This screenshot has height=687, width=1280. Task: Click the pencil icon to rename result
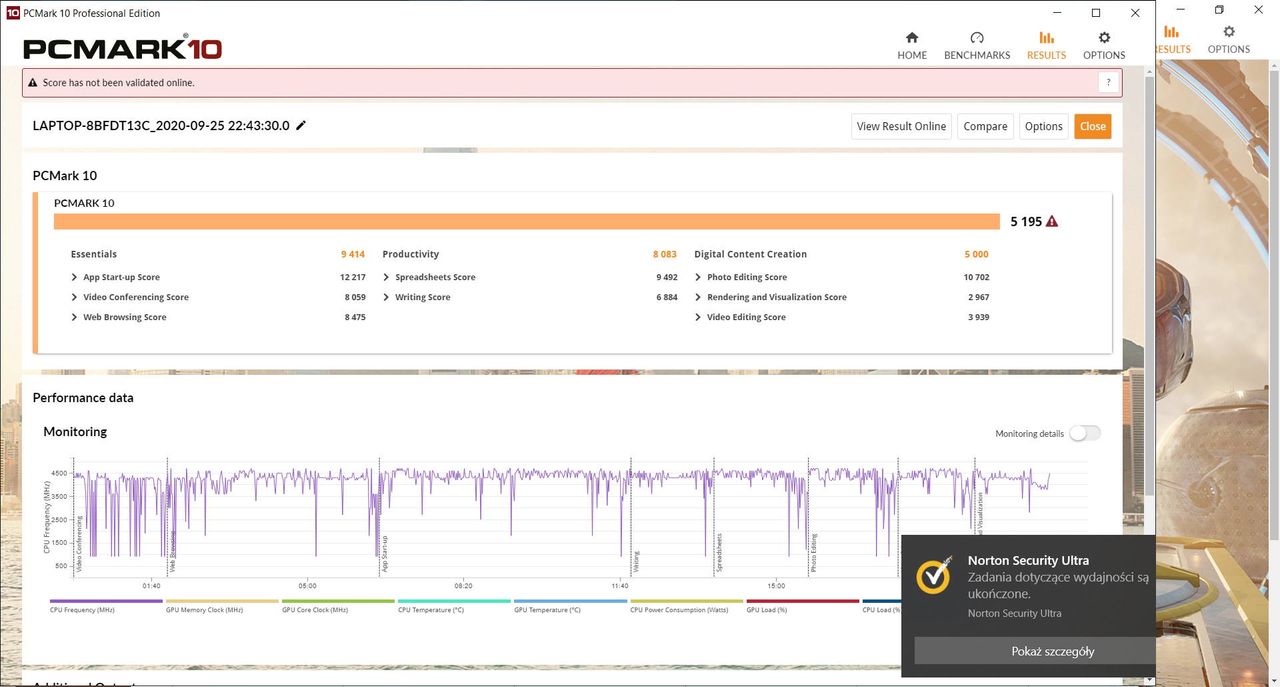301,126
